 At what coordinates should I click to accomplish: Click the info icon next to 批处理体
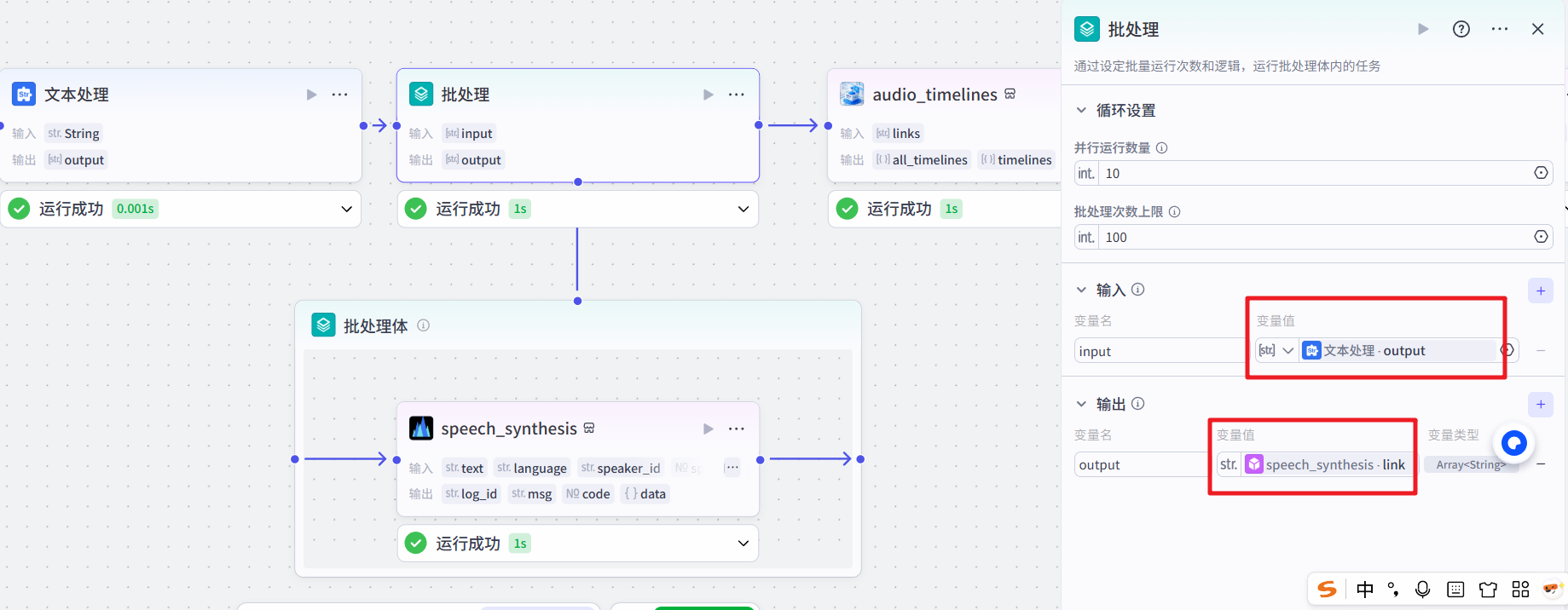pos(423,325)
